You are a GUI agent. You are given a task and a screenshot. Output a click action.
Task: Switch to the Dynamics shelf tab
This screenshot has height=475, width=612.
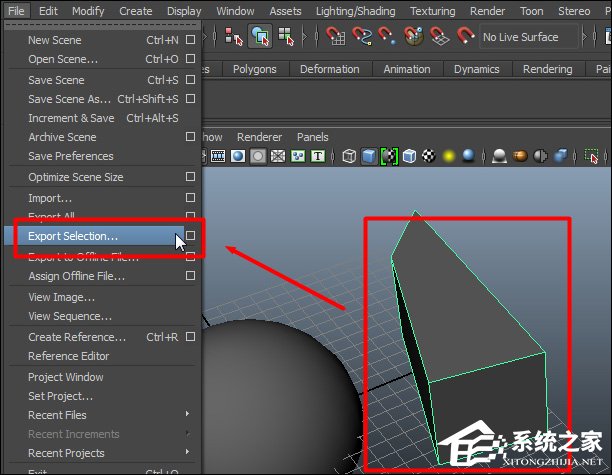pos(476,70)
